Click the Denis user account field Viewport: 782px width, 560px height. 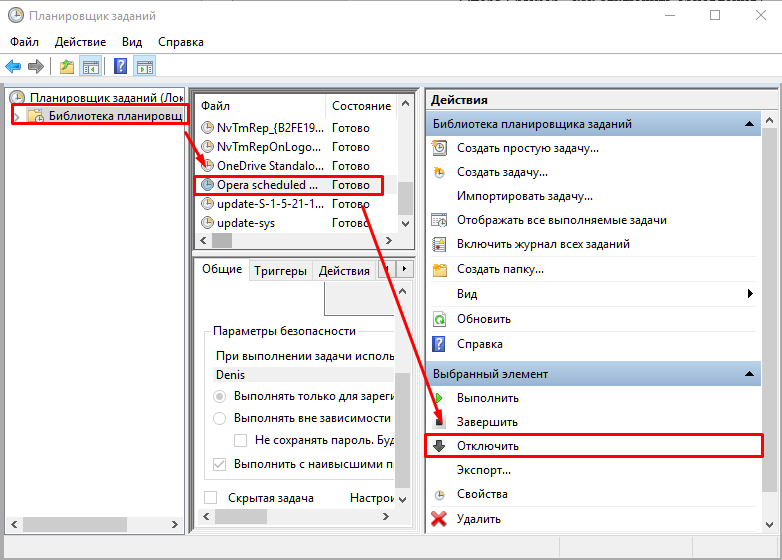coord(303,374)
